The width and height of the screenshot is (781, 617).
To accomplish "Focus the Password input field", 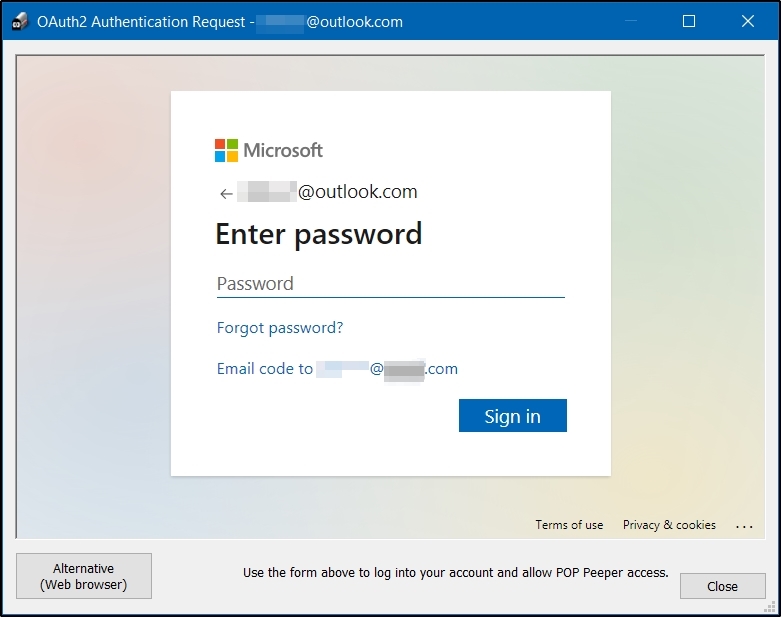I will click(x=390, y=284).
